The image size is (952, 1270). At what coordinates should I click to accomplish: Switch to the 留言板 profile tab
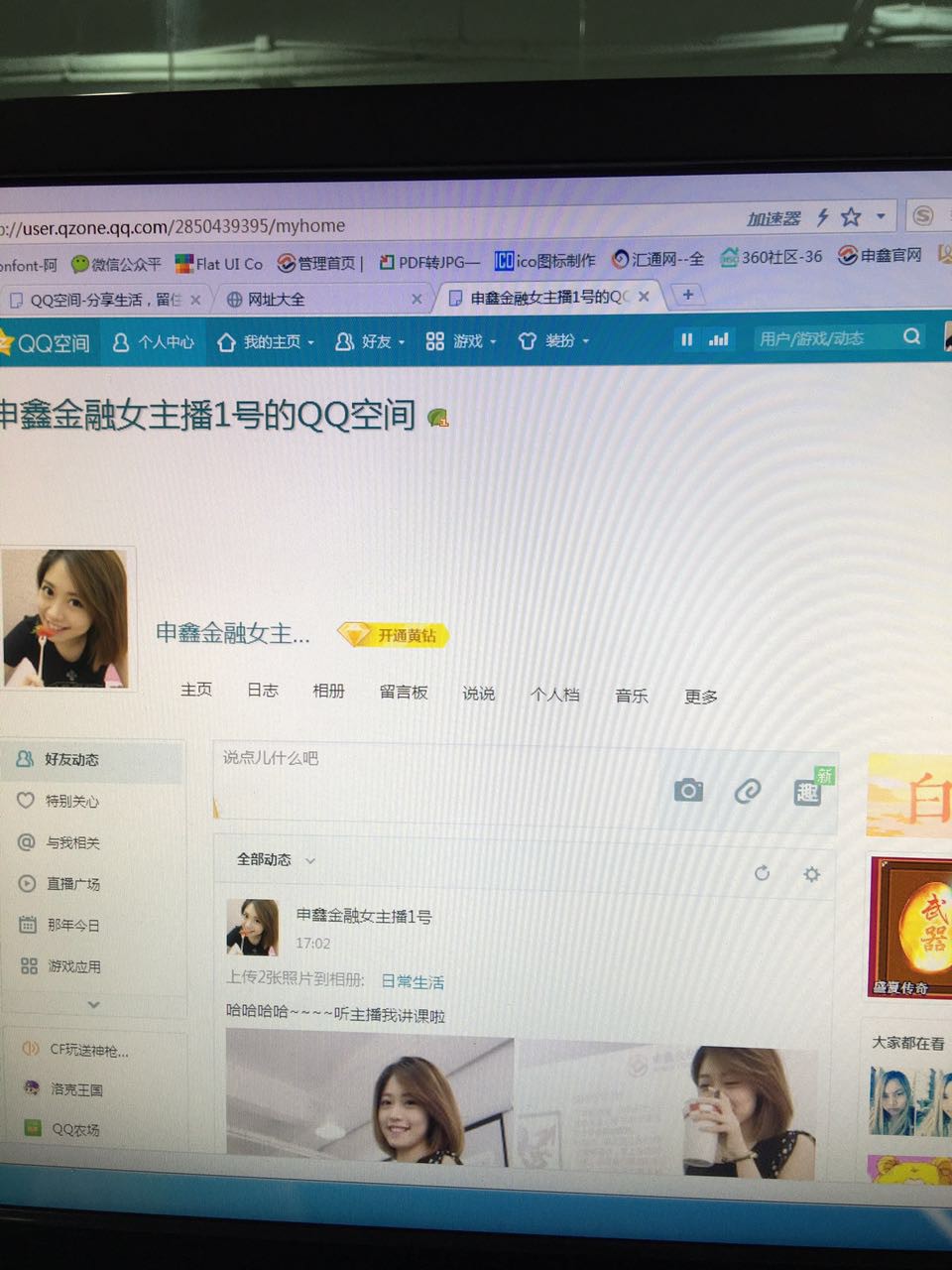[404, 693]
